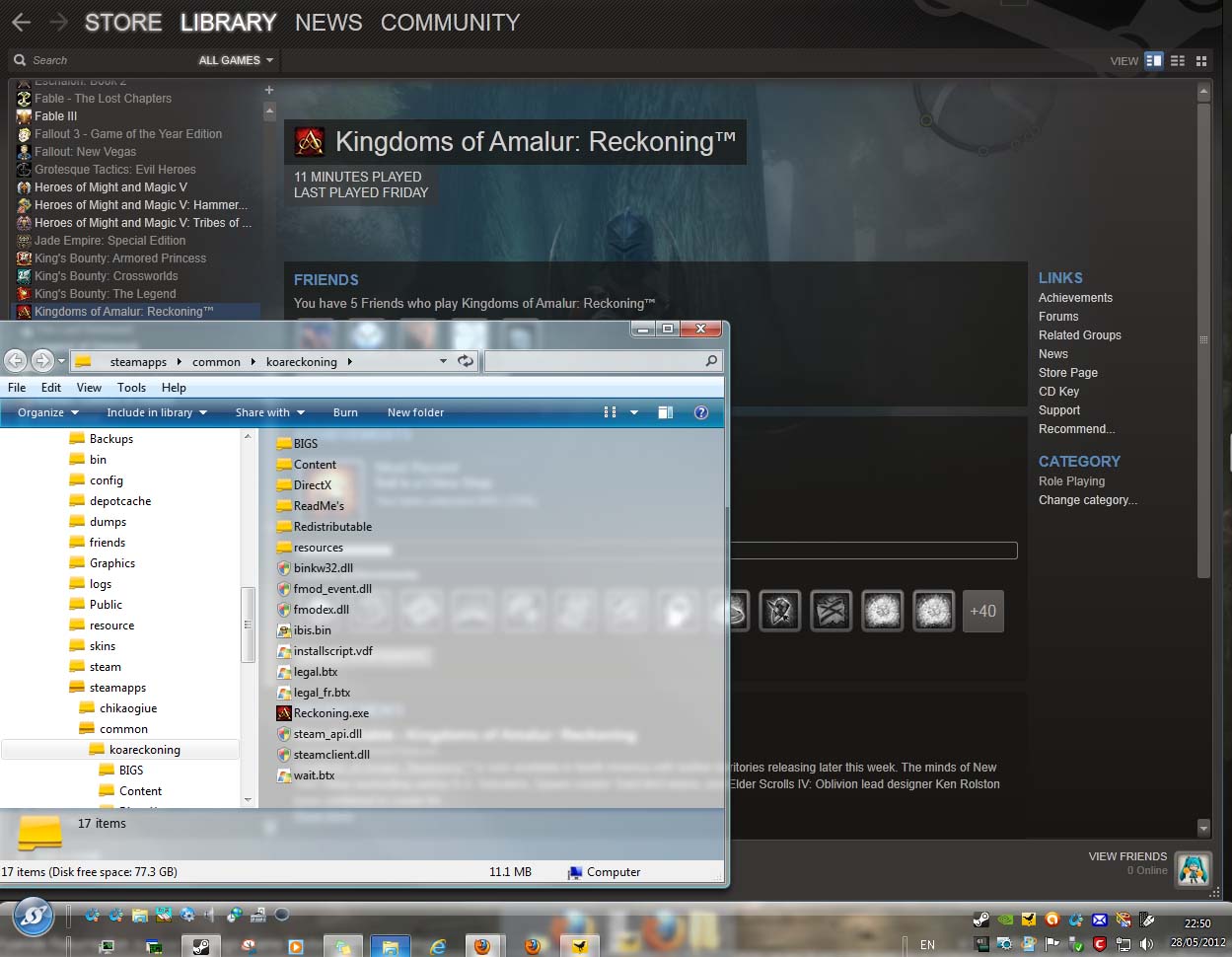Change the Explorer view with the view icon
The height and width of the screenshot is (957, 1232).
coord(610,412)
